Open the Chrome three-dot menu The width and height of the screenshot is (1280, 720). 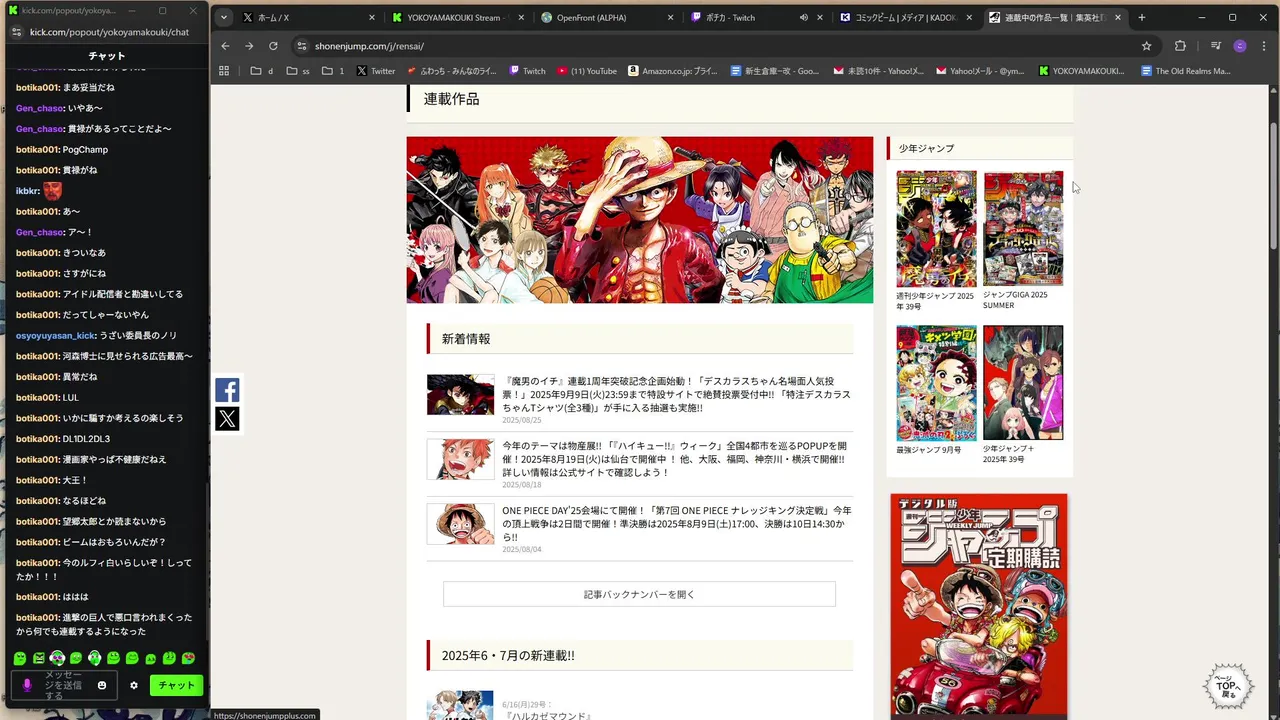(x=1264, y=46)
